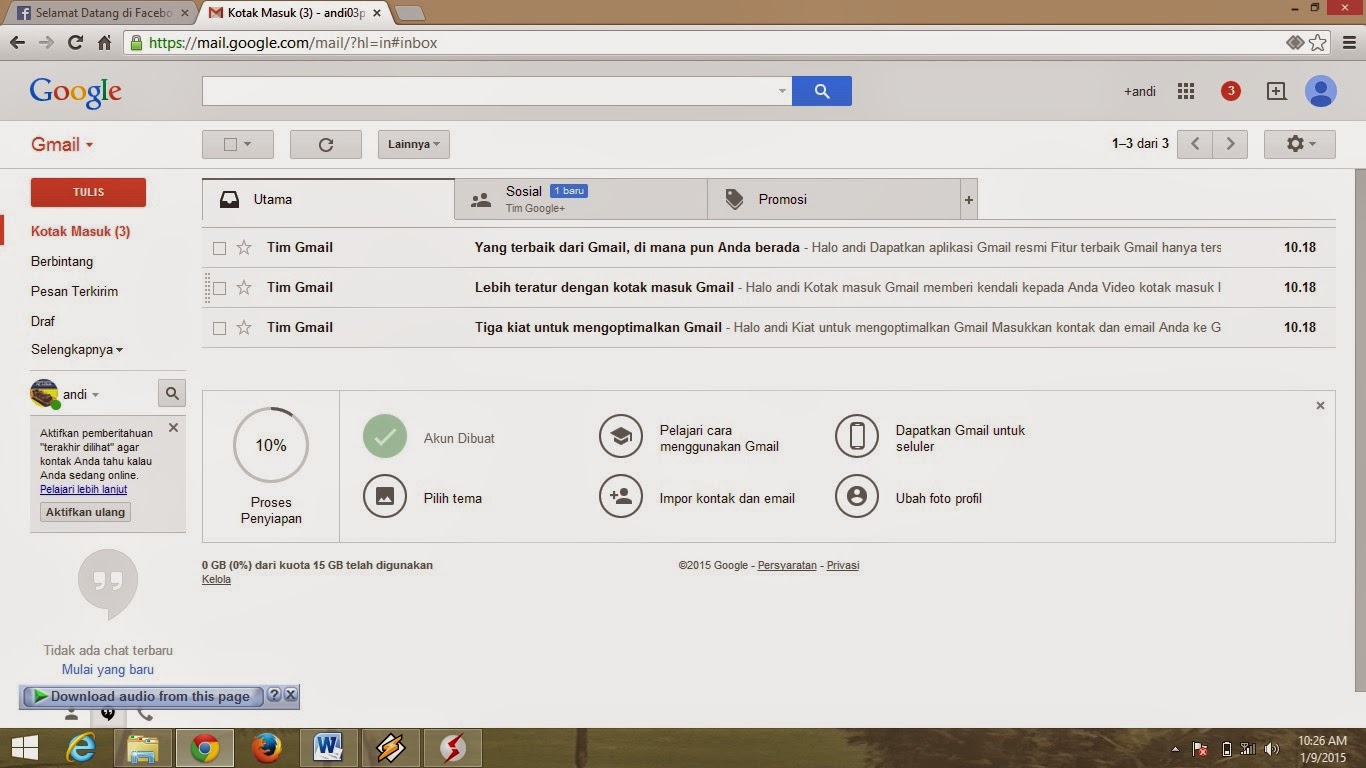Click the blue search magnifier button
Viewport: 1366px width, 768px height.
point(822,91)
